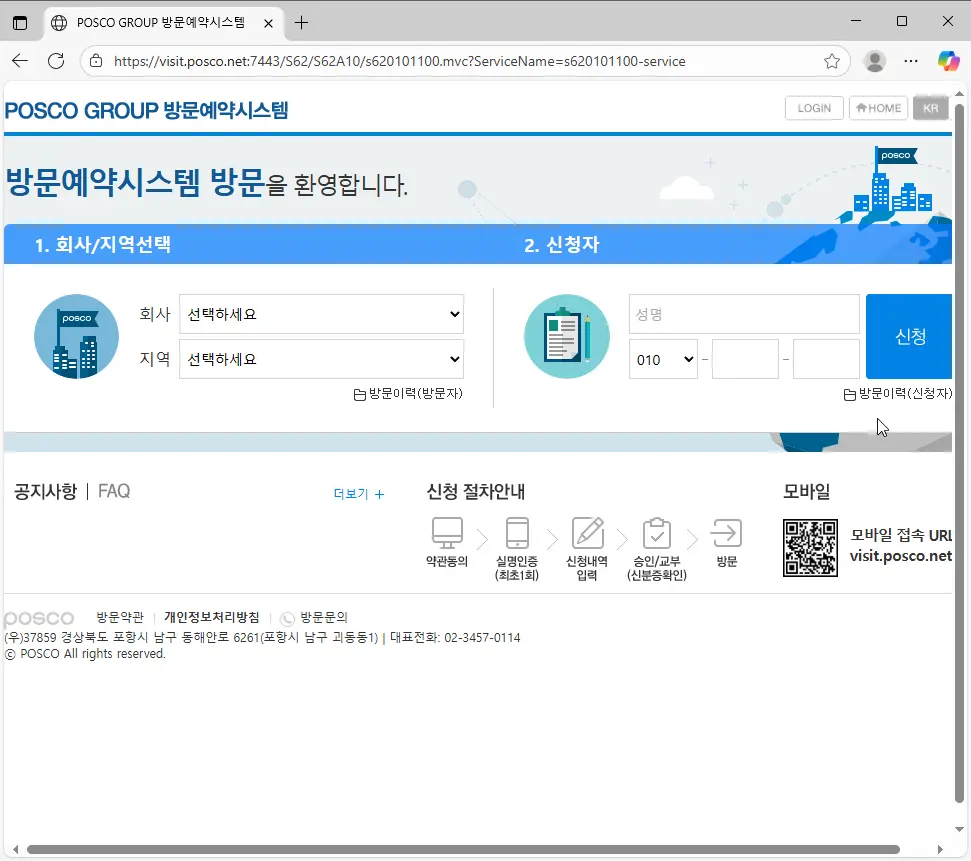Click the POSCO building illustration icon
This screenshot has height=861, width=971.
tap(76, 336)
